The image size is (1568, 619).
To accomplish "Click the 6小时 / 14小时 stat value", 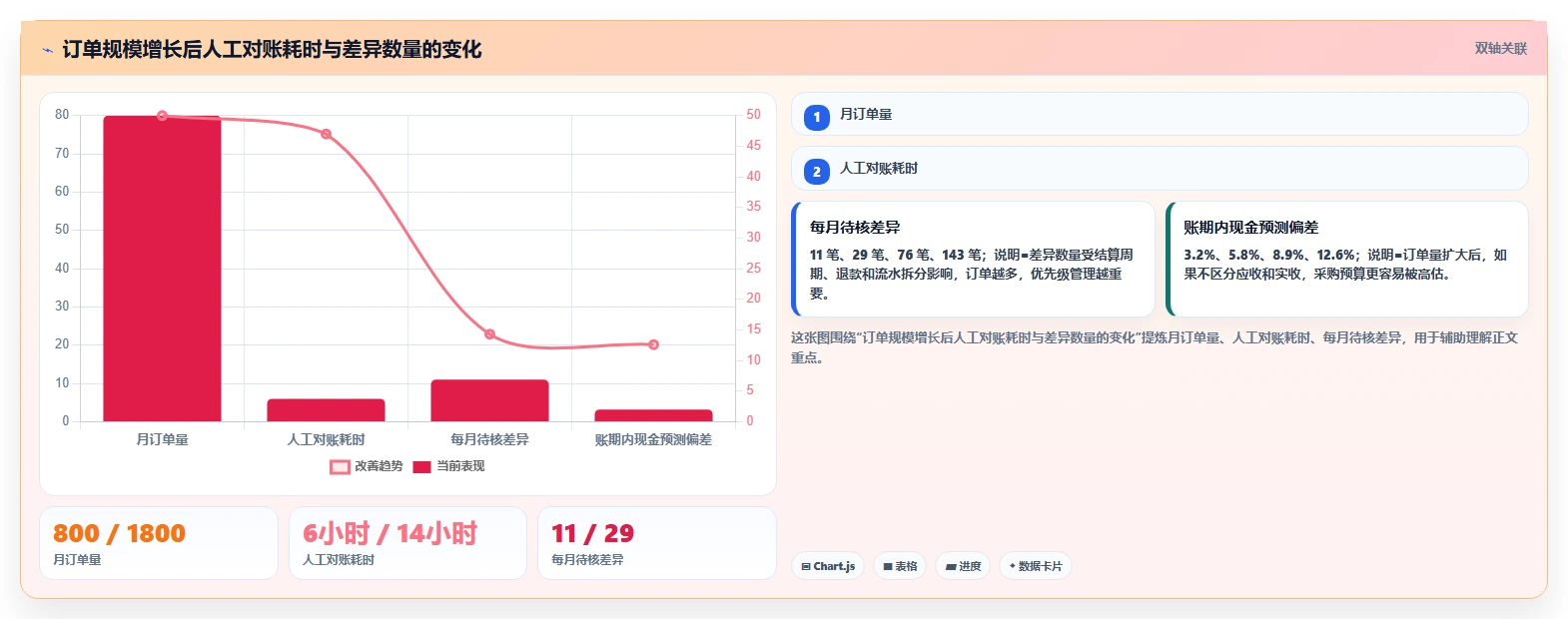I will point(390,533).
